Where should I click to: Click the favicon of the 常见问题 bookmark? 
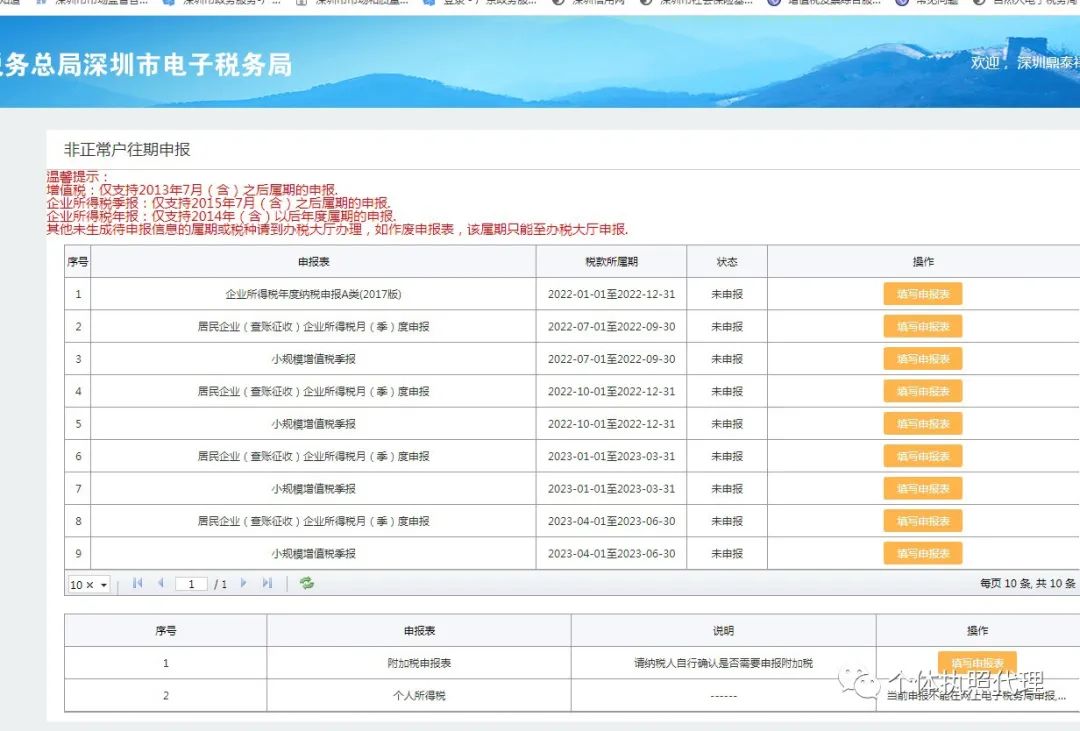point(904,5)
